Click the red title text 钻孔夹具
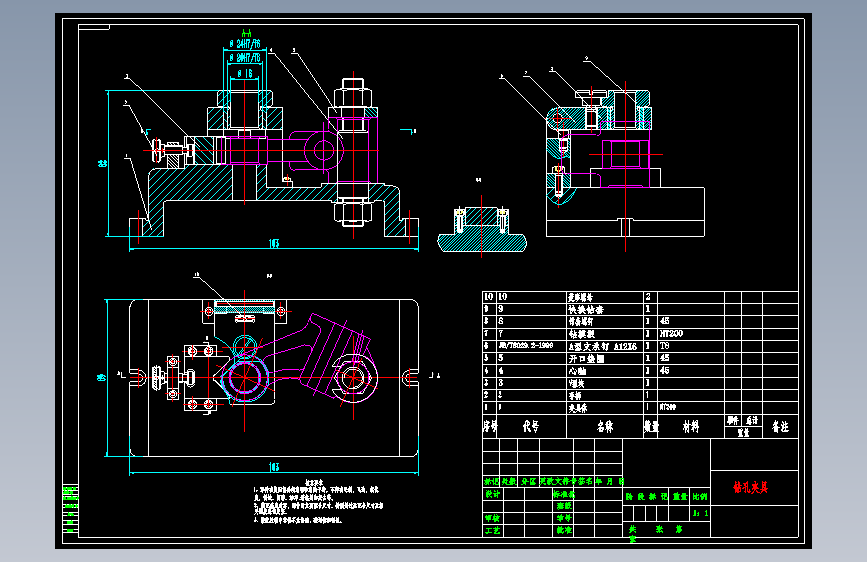The height and width of the screenshot is (562, 867). [750, 487]
